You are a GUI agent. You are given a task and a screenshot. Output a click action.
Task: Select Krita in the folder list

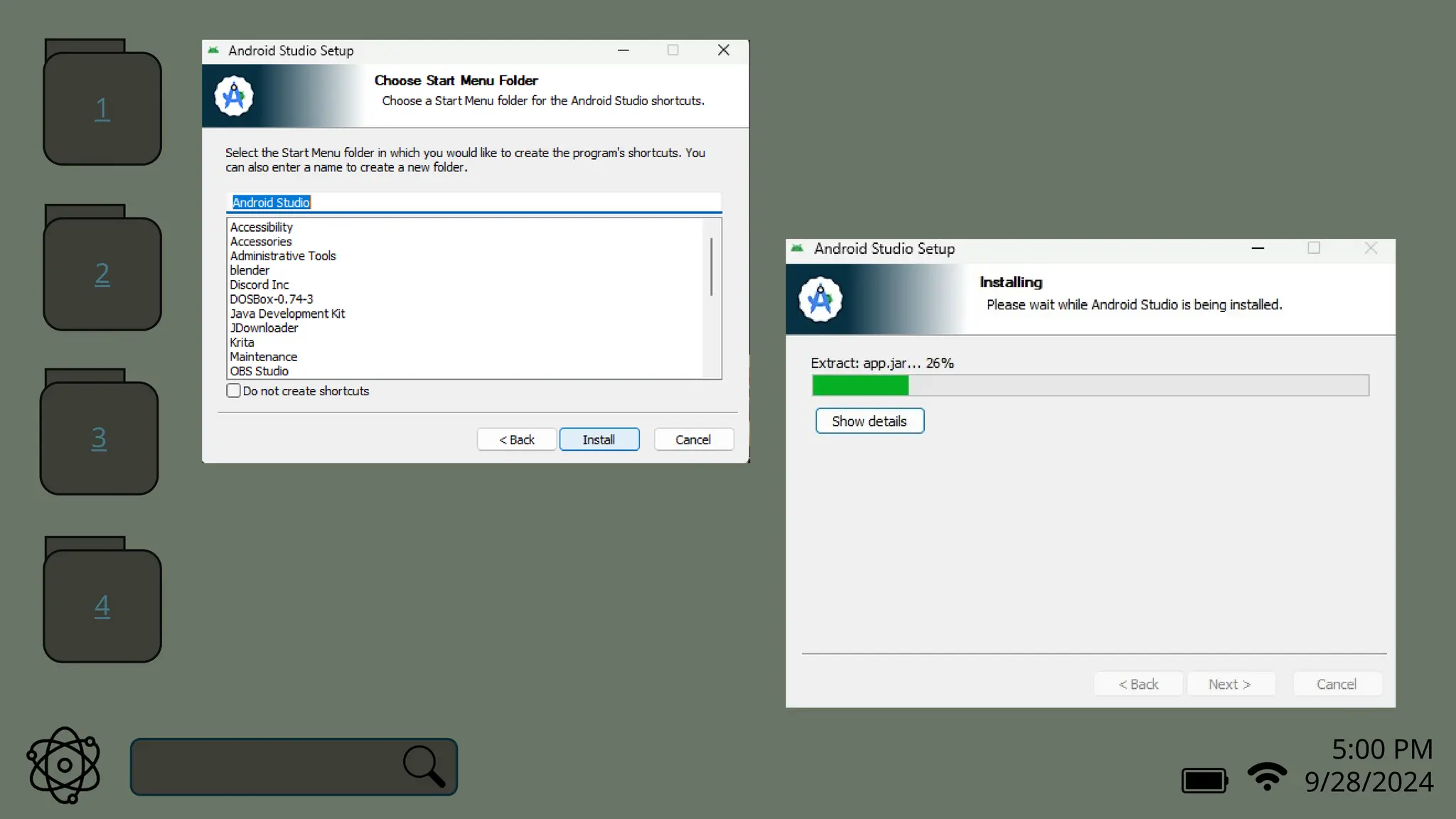tap(242, 342)
